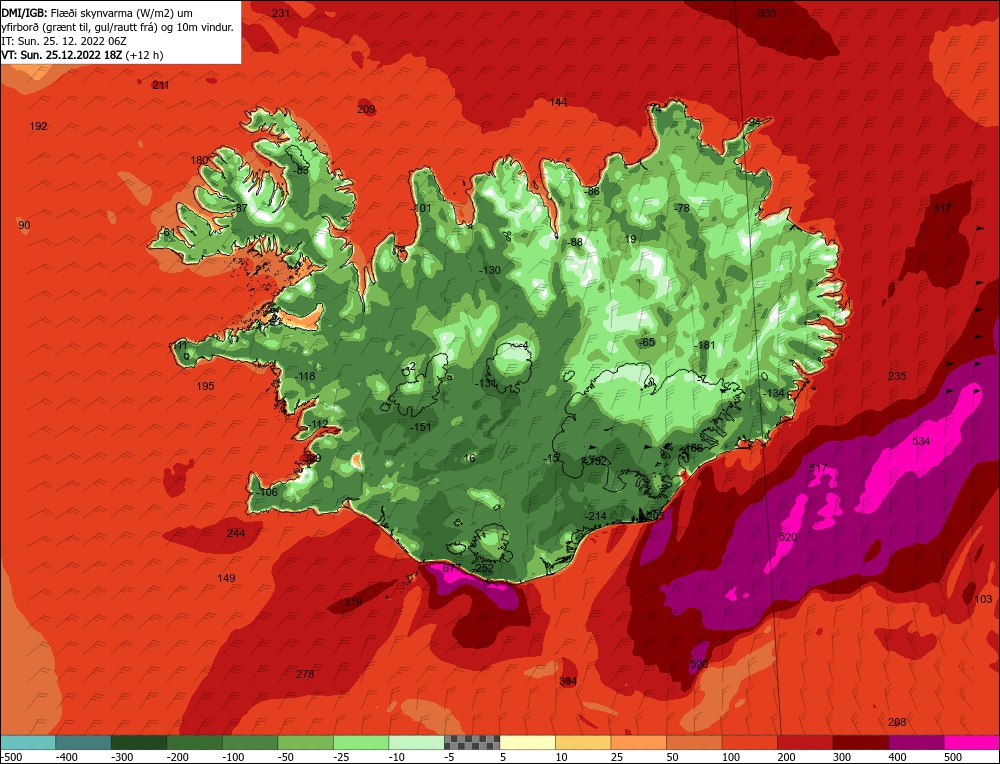1000x764 pixels.
Task: Click the map value 235
Action: click(897, 376)
